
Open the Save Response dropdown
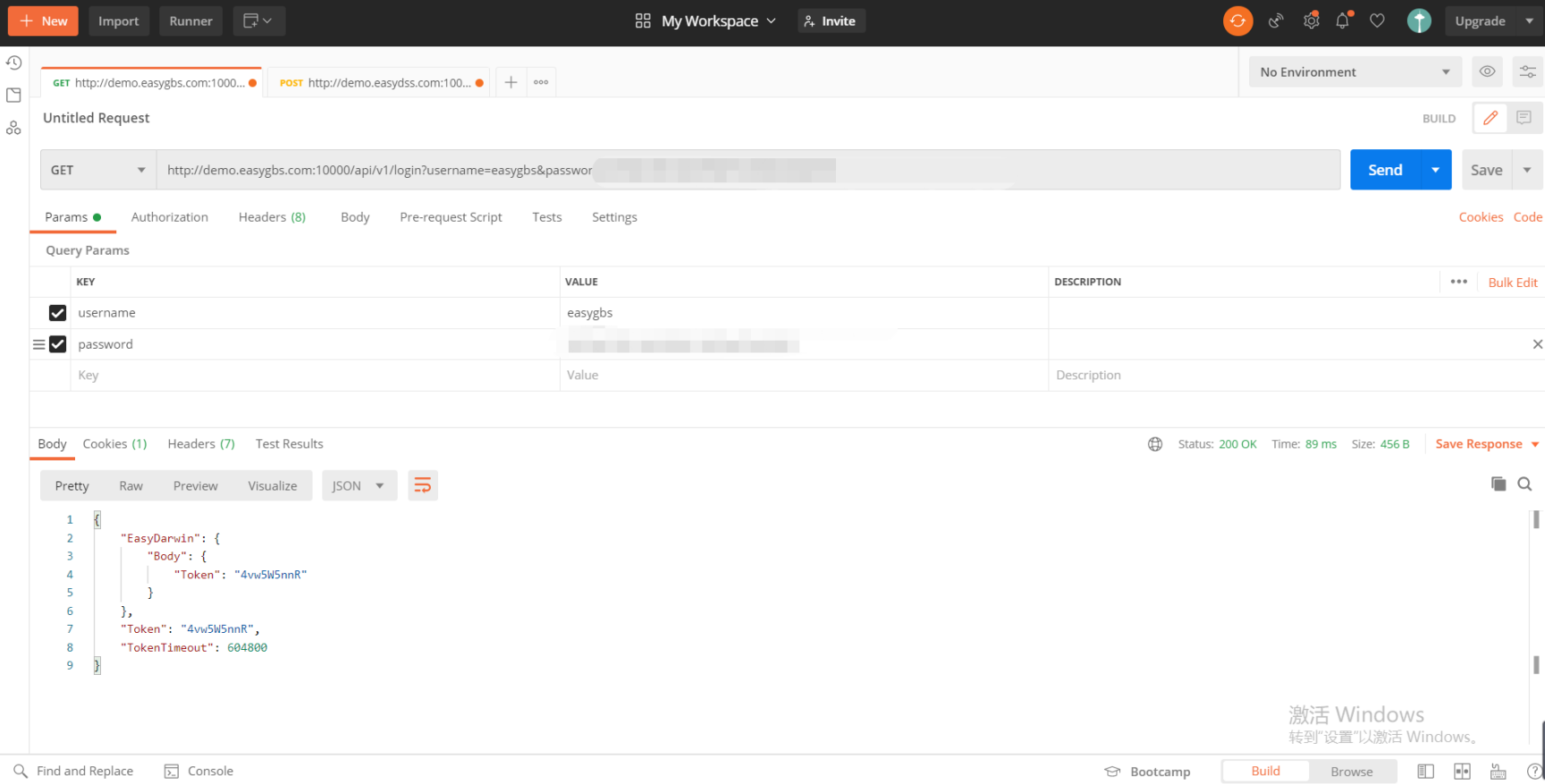click(1487, 444)
